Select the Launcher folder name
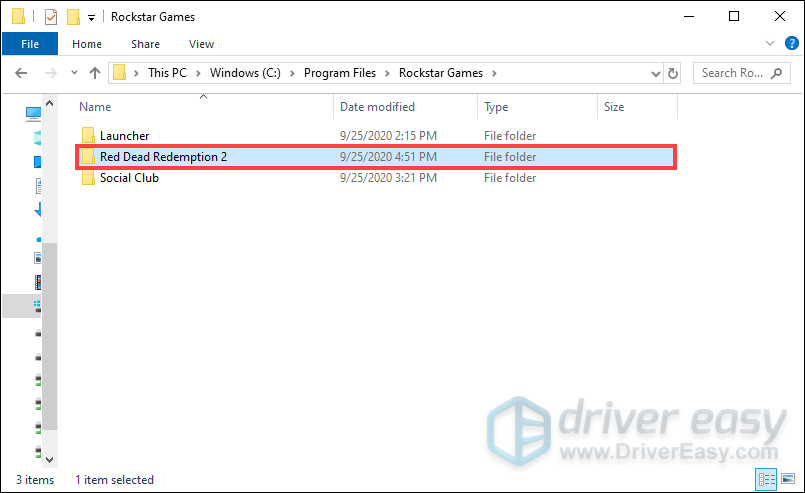Screen dimensions: 805x493 click(124, 136)
